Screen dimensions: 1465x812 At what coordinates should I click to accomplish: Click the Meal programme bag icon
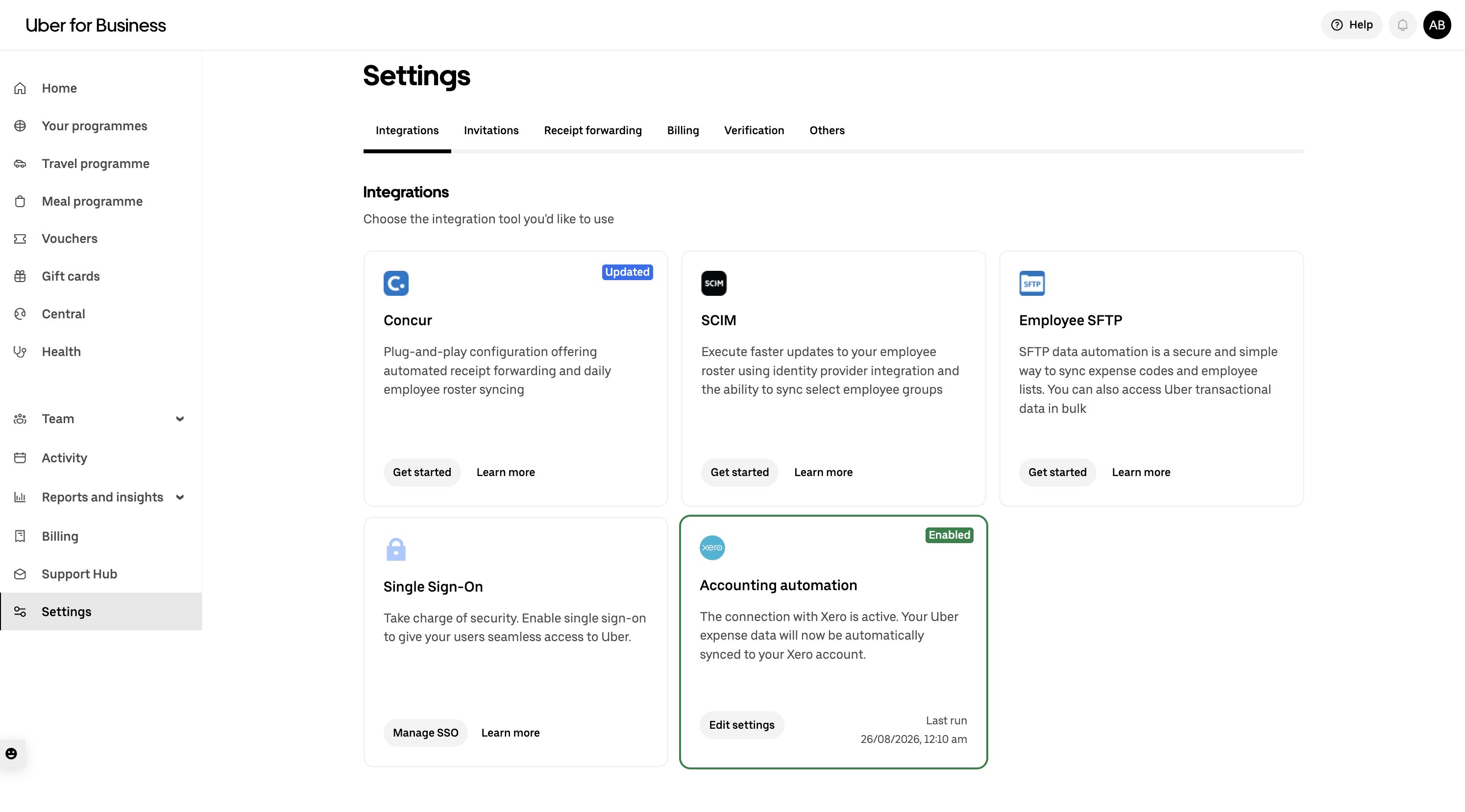coord(20,201)
